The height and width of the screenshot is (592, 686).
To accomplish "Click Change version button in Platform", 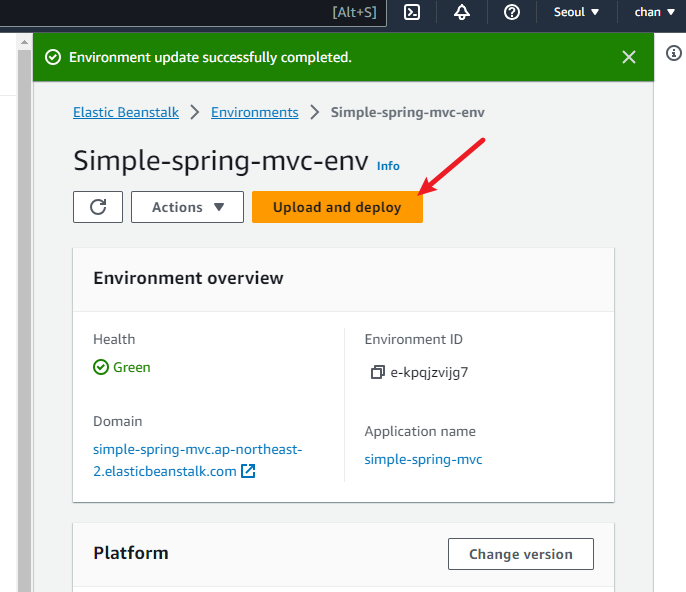I will (x=521, y=554).
